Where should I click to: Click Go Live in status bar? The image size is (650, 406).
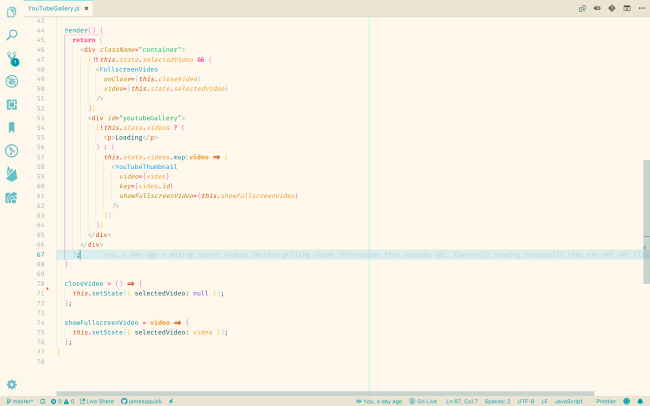click(x=422, y=401)
